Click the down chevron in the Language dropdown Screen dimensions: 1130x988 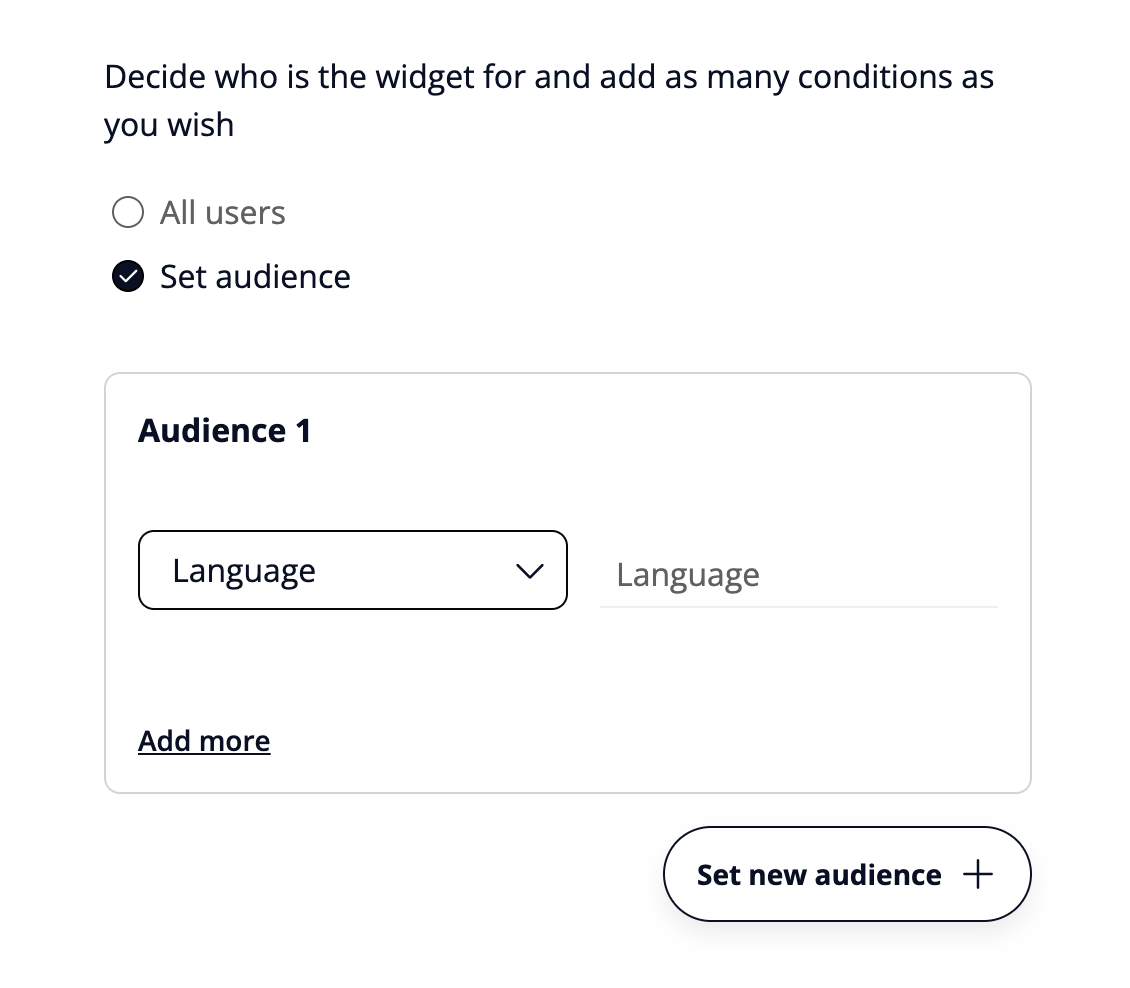(x=528, y=571)
